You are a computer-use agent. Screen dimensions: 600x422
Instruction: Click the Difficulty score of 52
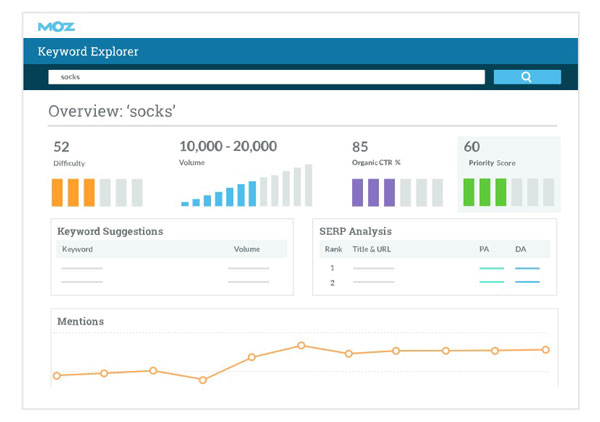(62, 146)
